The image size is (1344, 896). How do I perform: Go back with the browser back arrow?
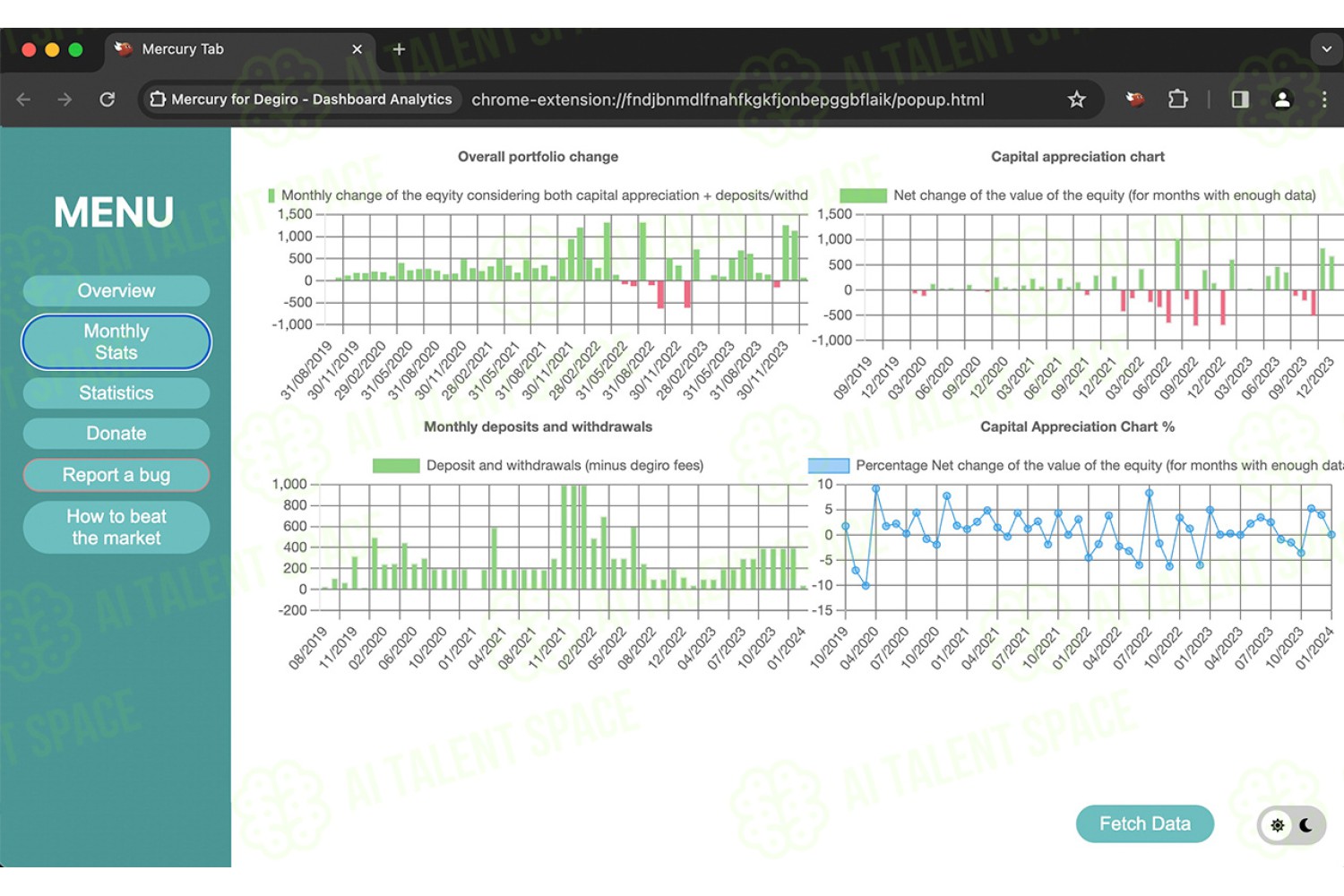(24, 99)
